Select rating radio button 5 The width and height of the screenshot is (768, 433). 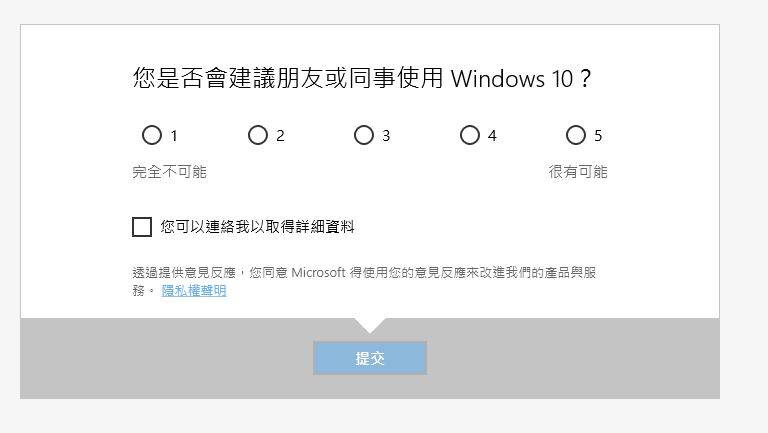pyautogui.click(x=576, y=135)
